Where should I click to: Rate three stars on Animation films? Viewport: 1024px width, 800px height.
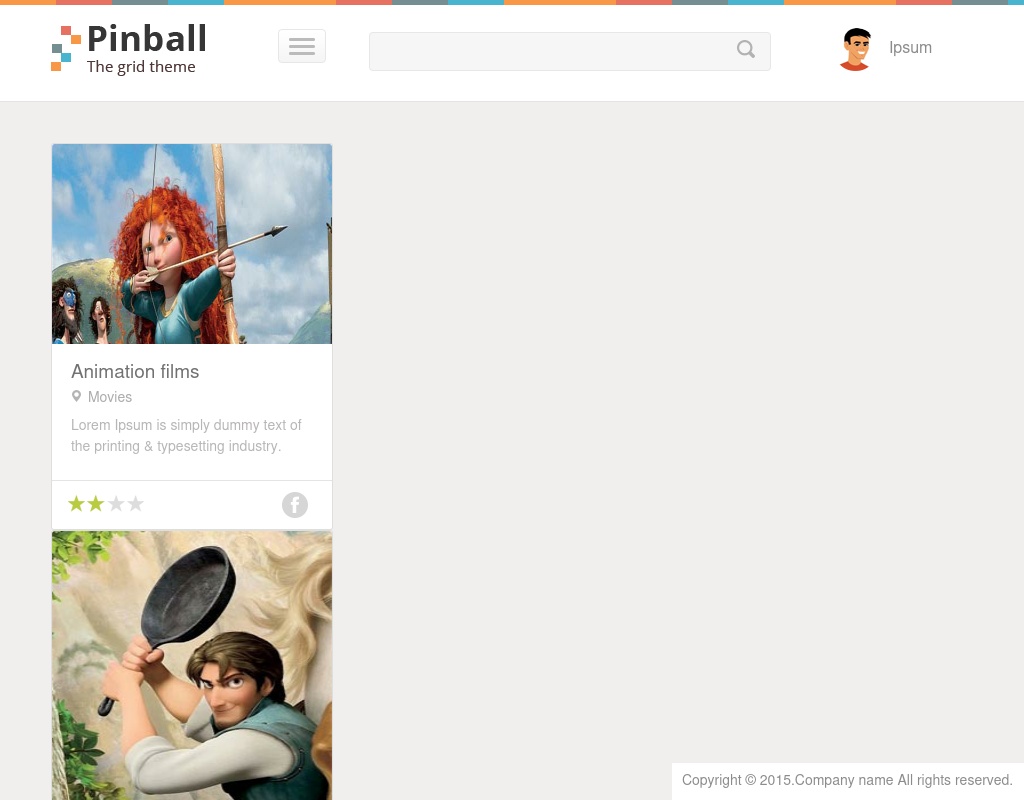tap(116, 504)
